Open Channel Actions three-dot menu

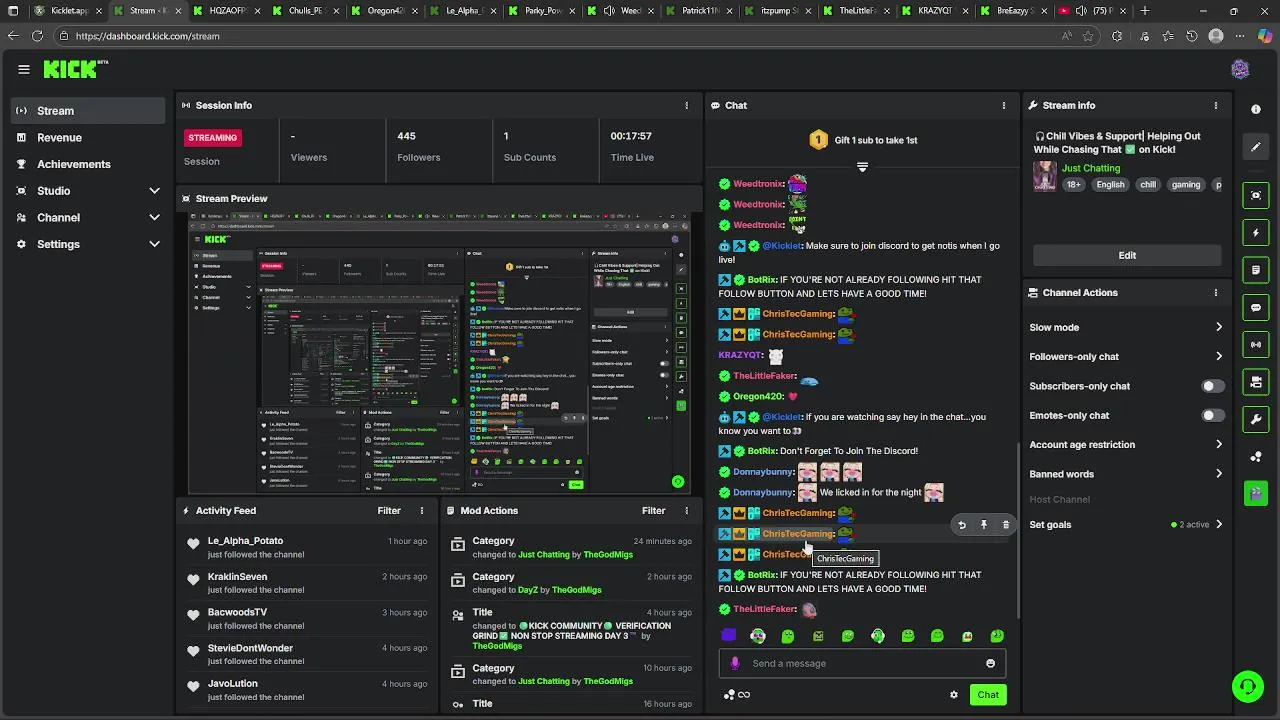pyautogui.click(x=1216, y=293)
